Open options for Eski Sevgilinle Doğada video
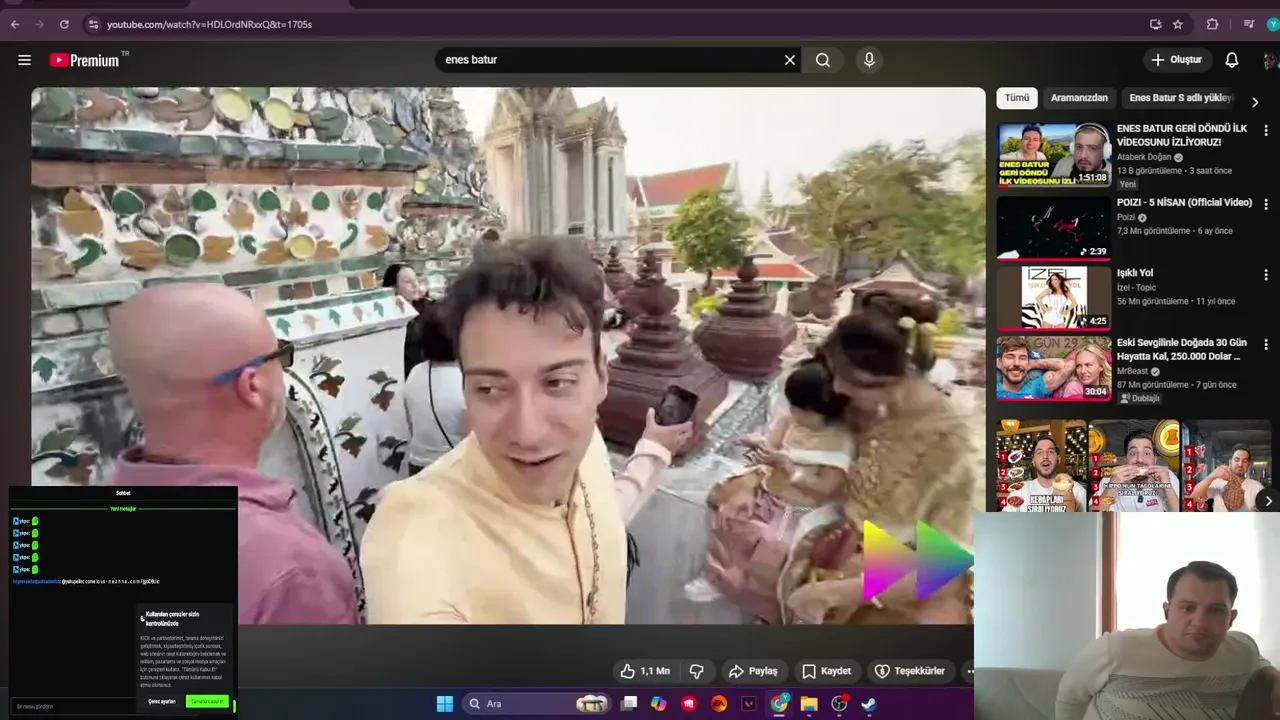Screen dimensions: 1280x720 click(1266, 344)
